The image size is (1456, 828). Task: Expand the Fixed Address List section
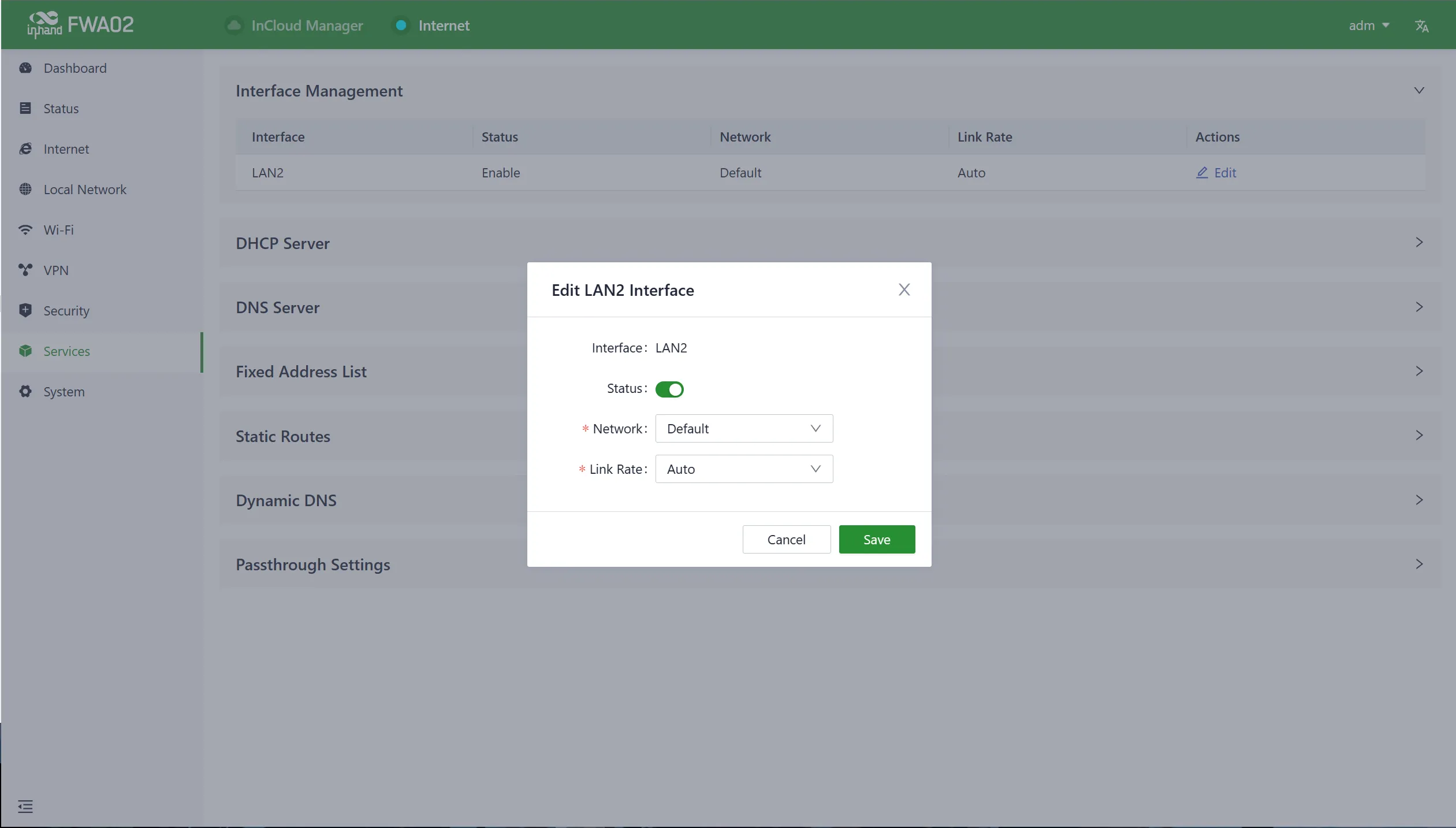click(x=1419, y=372)
